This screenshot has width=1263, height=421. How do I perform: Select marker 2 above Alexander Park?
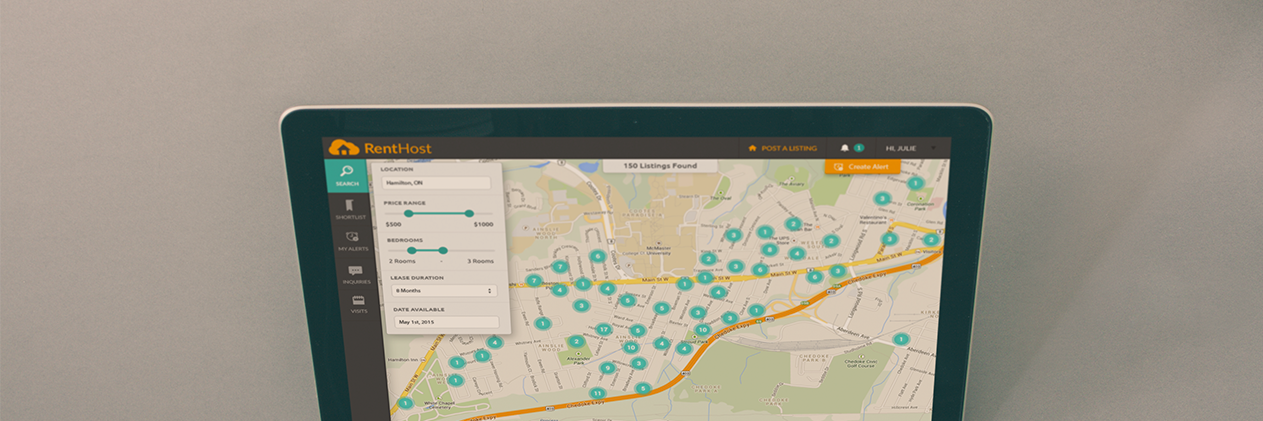tap(576, 342)
